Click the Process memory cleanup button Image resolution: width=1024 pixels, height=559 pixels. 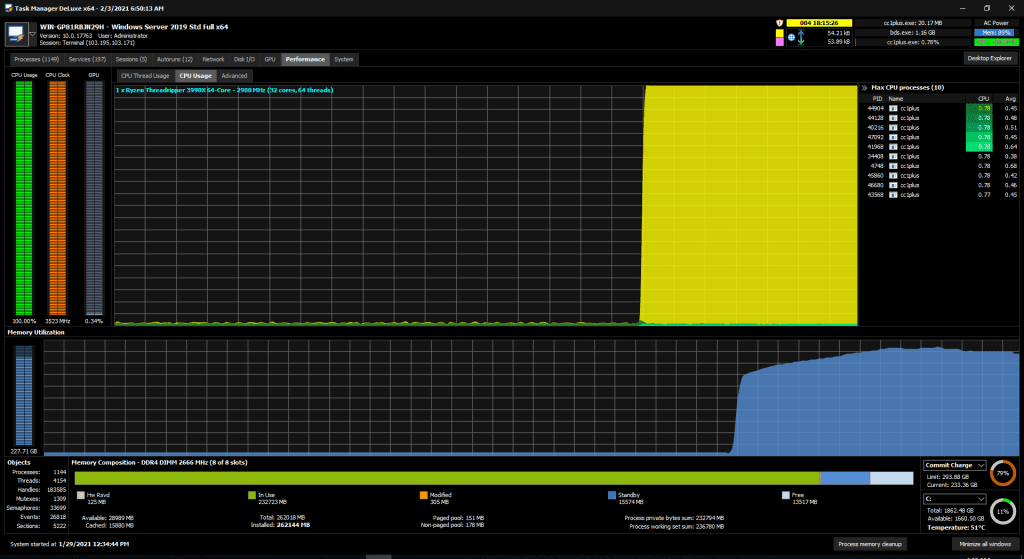pyautogui.click(x=869, y=544)
